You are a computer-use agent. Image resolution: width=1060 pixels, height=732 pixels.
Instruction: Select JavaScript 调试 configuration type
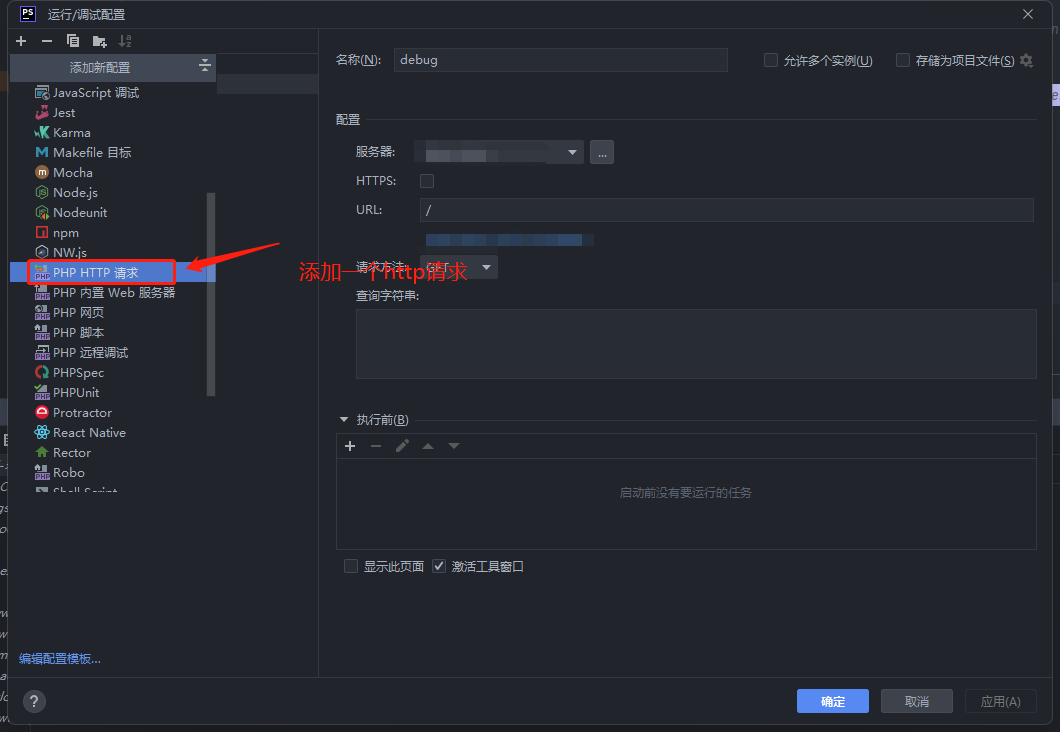(x=112, y=93)
